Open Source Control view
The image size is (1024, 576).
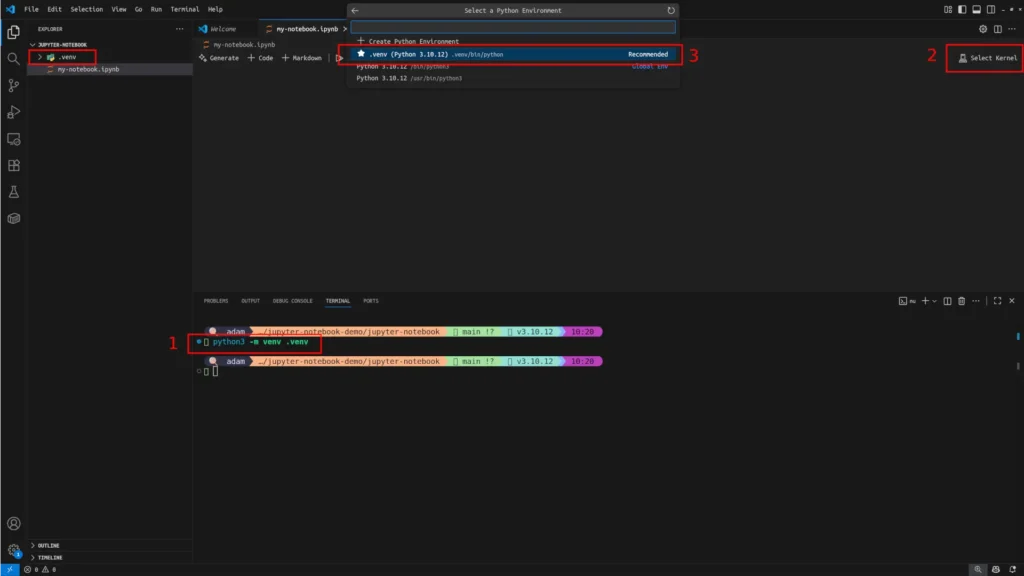(14, 86)
